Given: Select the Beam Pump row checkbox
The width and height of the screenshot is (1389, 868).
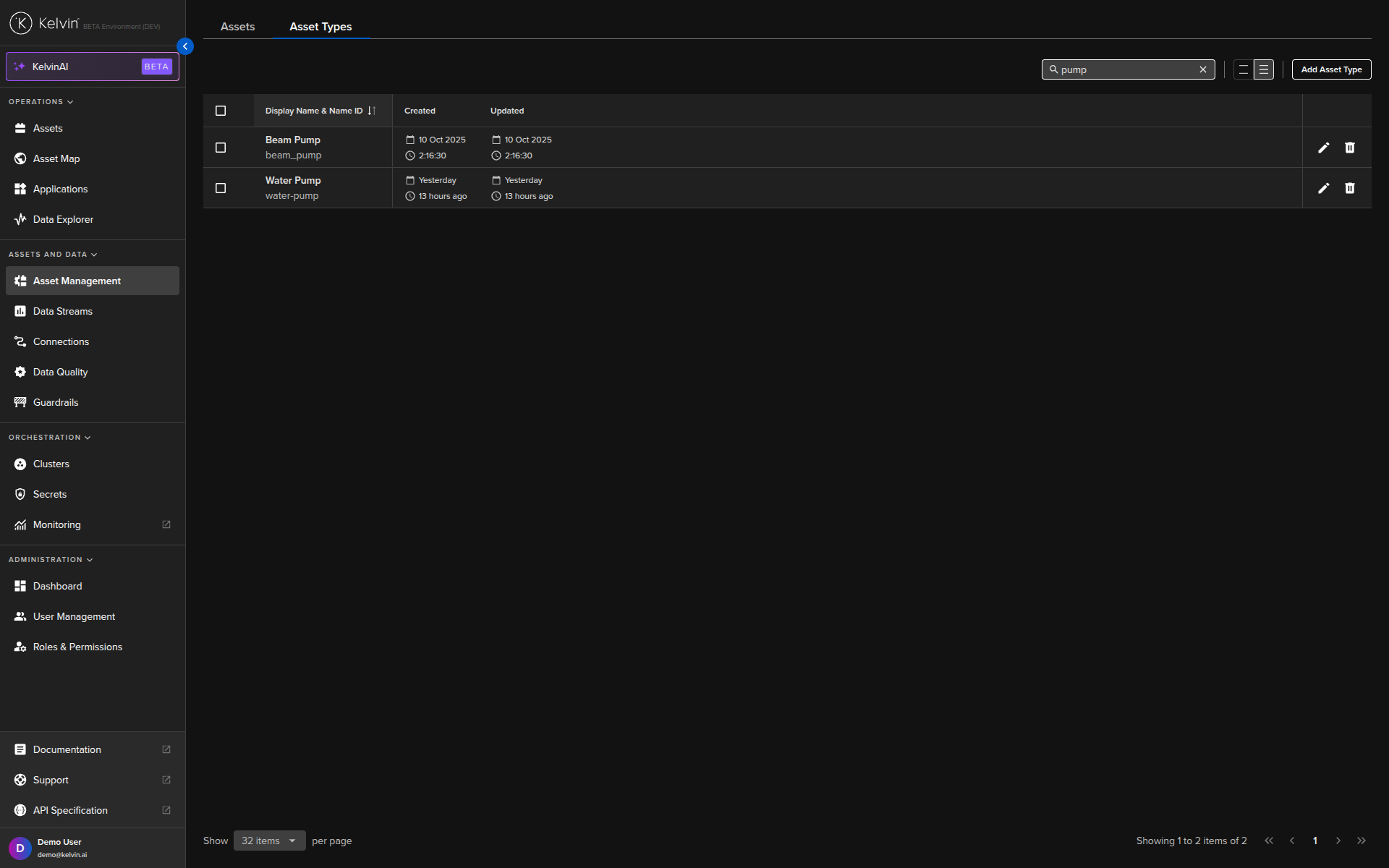Looking at the screenshot, I should pos(221,148).
